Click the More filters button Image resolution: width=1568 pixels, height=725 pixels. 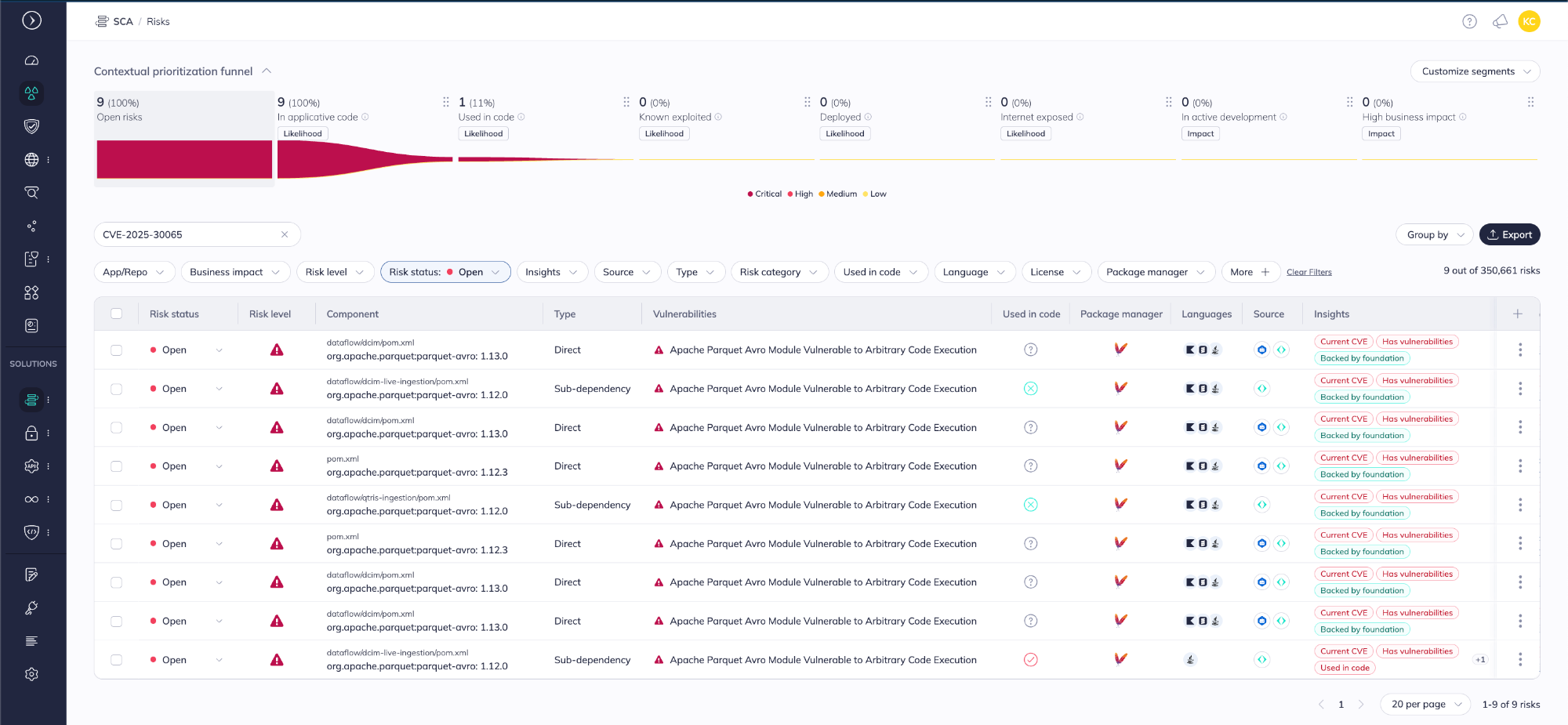pos(1250,272)
